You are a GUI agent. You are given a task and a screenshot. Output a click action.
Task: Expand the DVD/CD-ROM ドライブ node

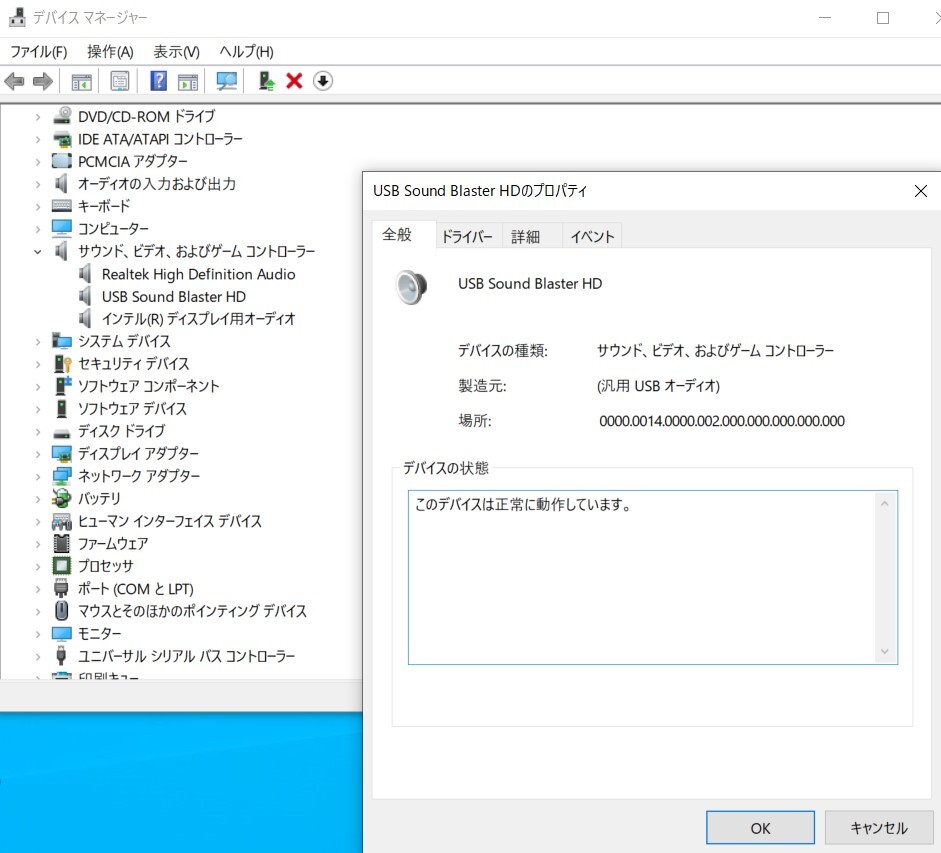pos(38,117)
